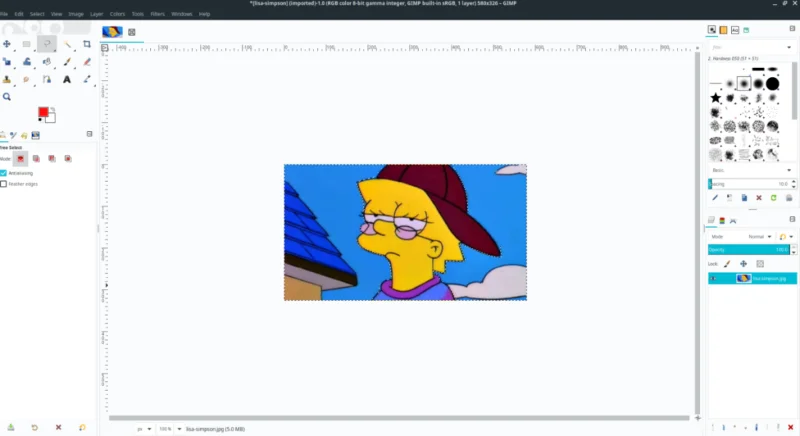800x436 pixels.
Task: Open the Basic brush tag dropdown
Action: [752, 170]
